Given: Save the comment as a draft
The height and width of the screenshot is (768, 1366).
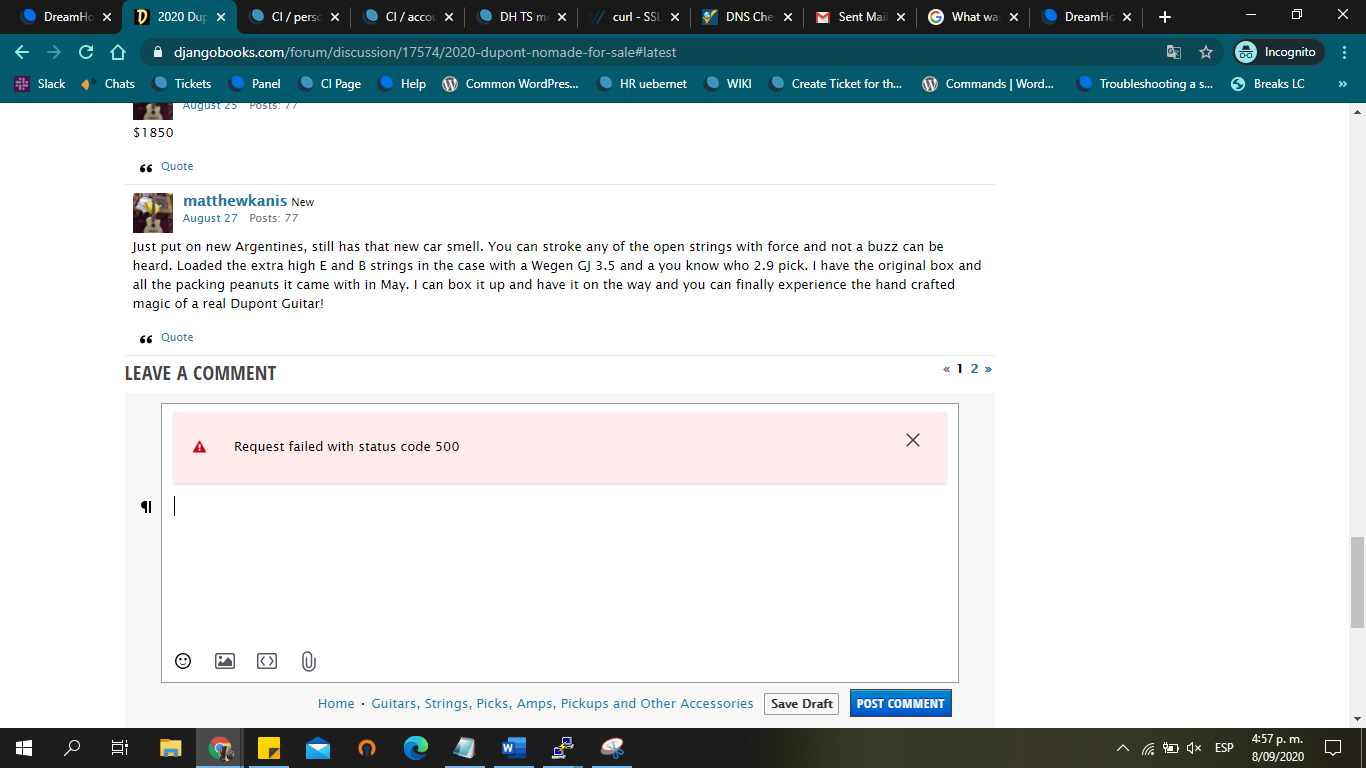Looking at the screenshot, I should click(x=801, y=703).
